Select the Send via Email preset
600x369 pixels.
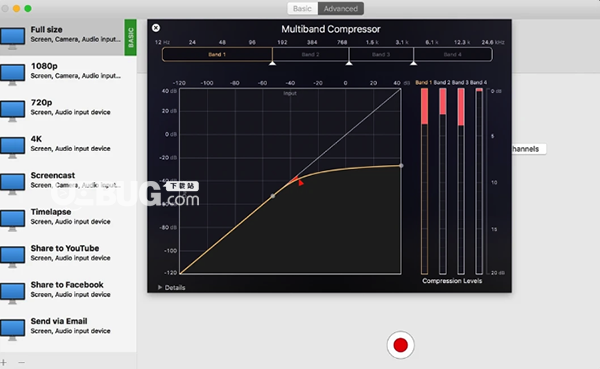(68, 326)
